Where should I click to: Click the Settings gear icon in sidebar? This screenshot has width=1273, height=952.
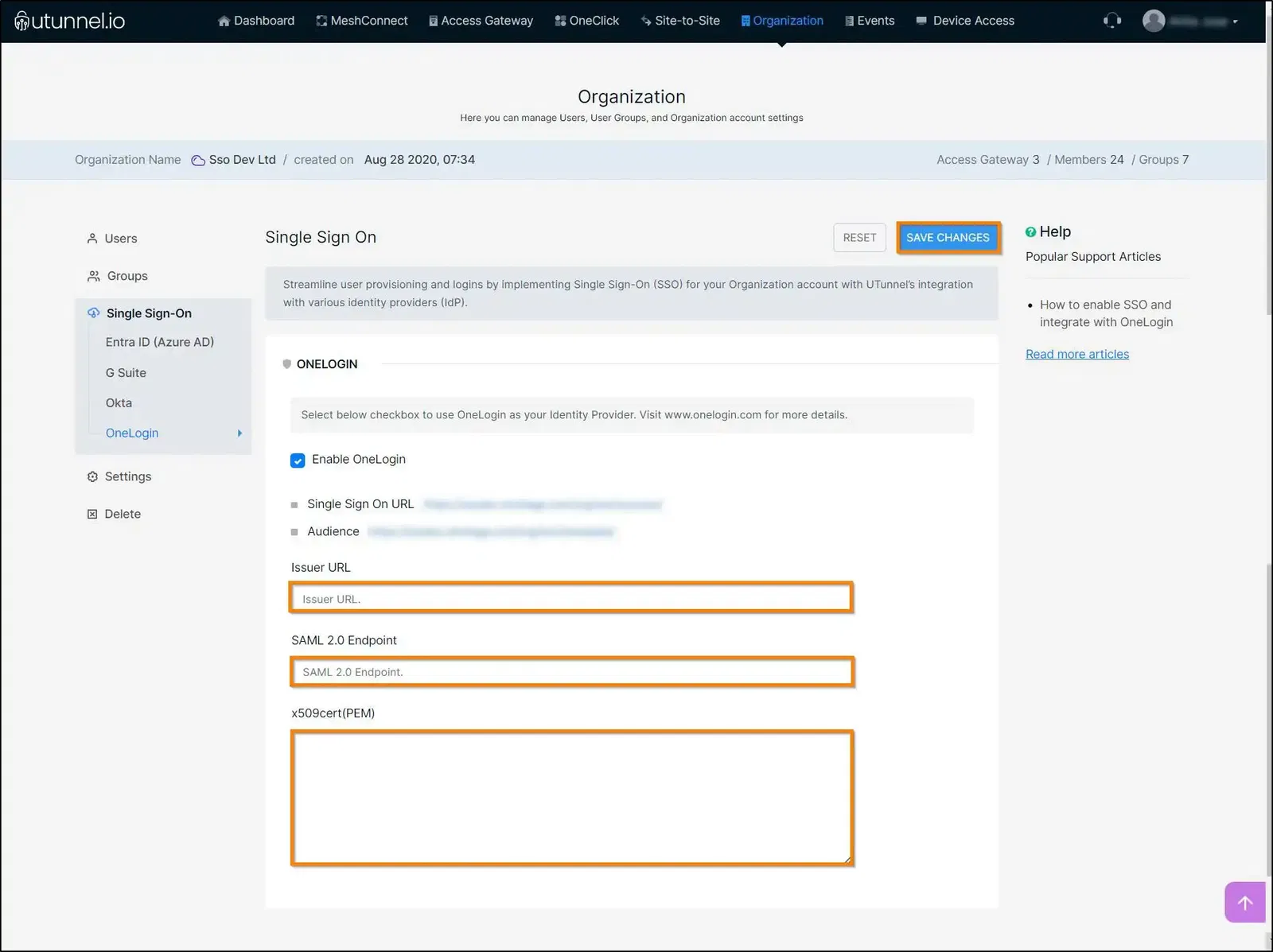tap(92, 476)
